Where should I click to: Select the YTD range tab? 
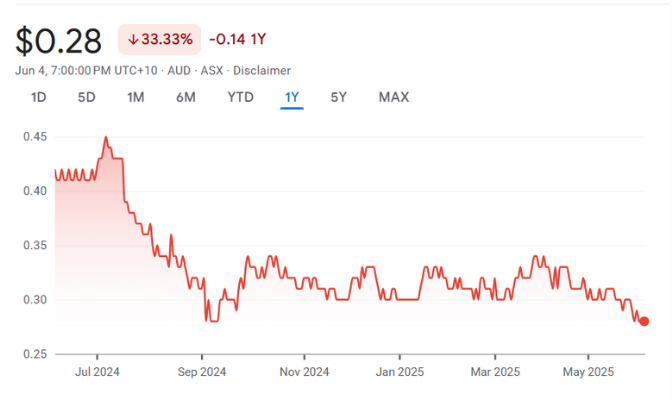[240, 97]
